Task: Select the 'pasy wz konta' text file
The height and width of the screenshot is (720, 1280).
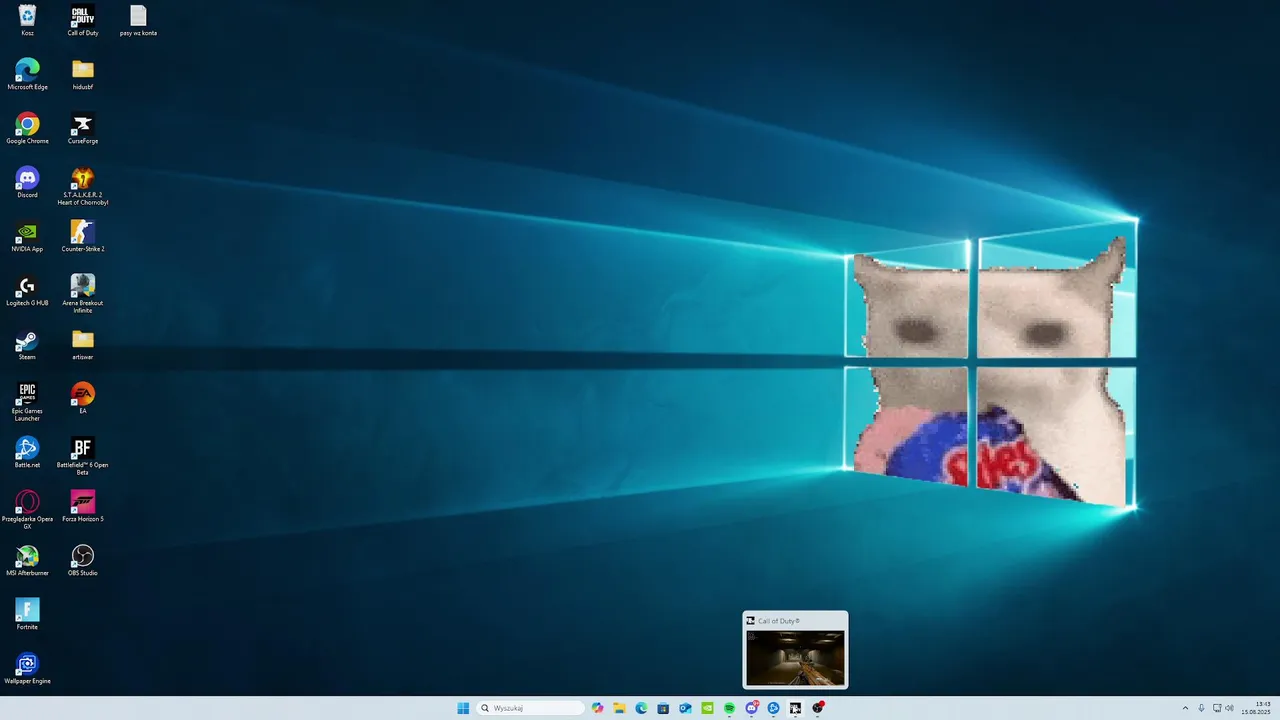Action: click(138, 20)
